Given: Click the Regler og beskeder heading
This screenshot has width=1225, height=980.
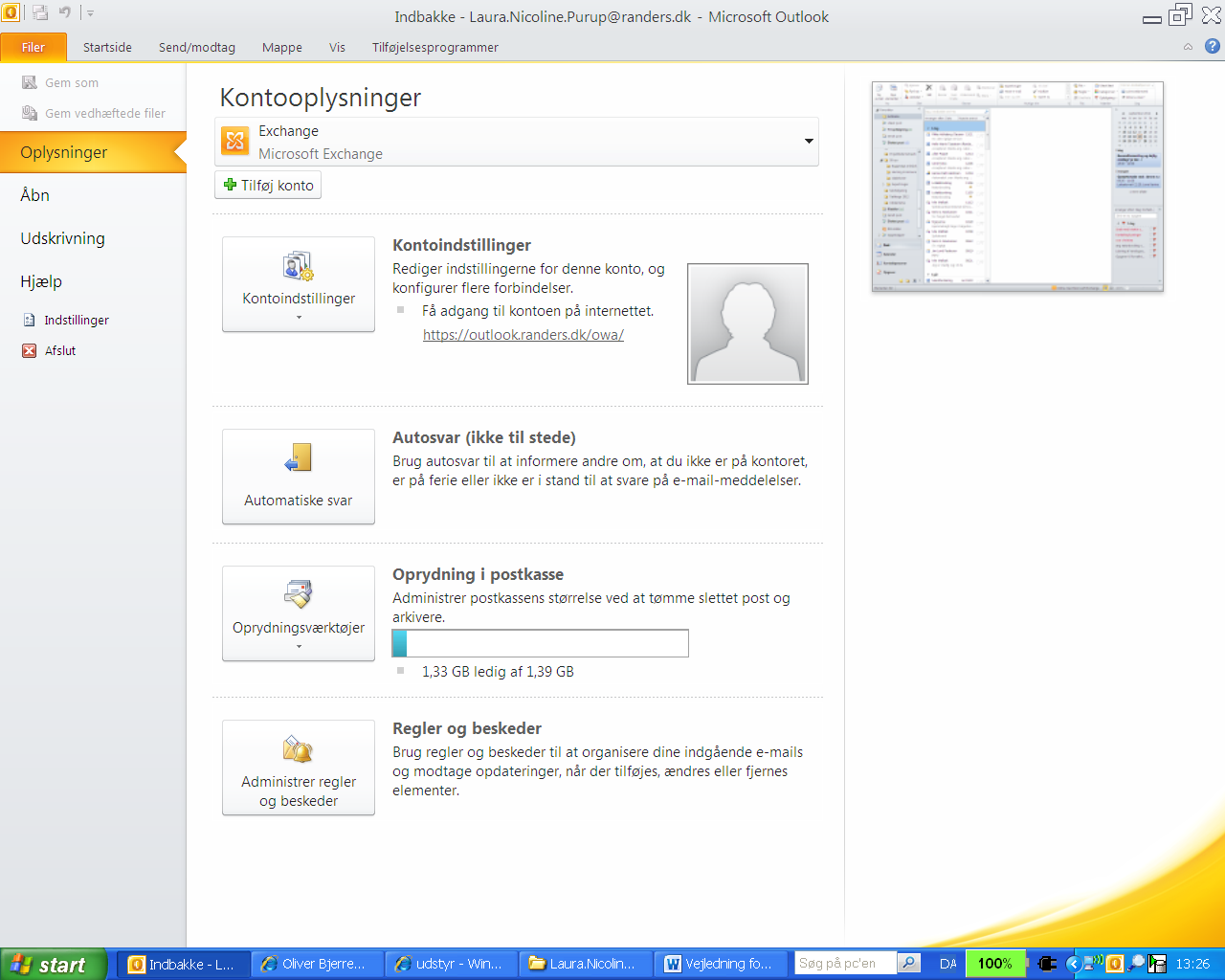Looking at the screenshot, I should (x=467, y=728).
